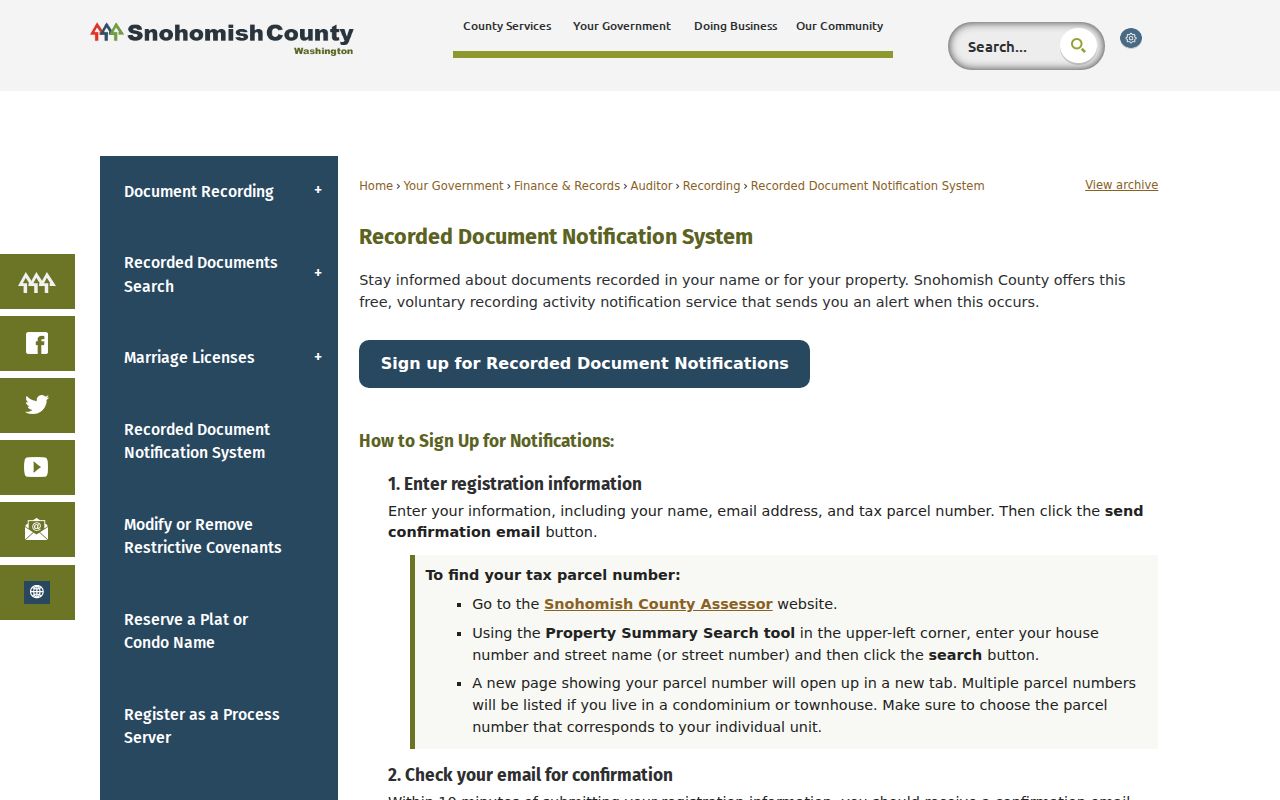
Task: Click the search magnifier icon
Action: click(1078, 45)
